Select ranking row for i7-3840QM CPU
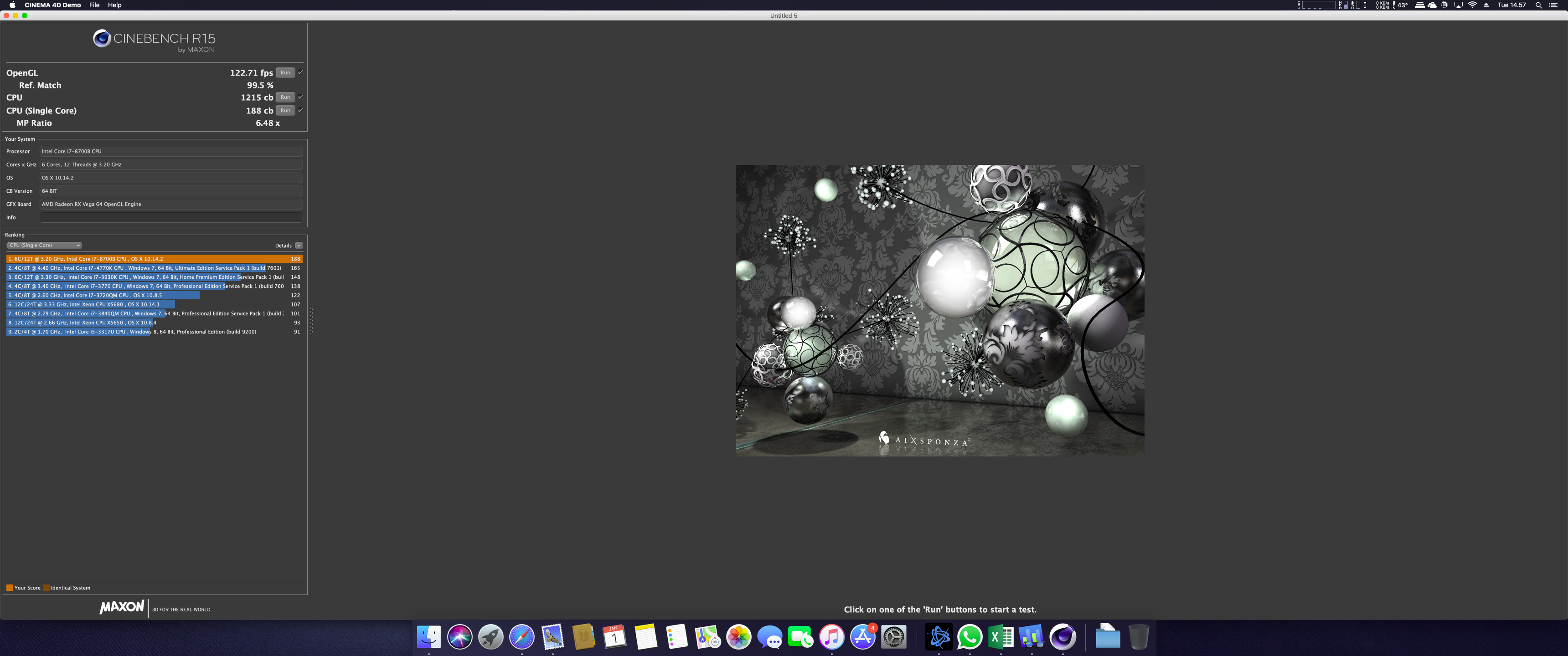This screenshot has height=656, width=1568. (155, 313)
